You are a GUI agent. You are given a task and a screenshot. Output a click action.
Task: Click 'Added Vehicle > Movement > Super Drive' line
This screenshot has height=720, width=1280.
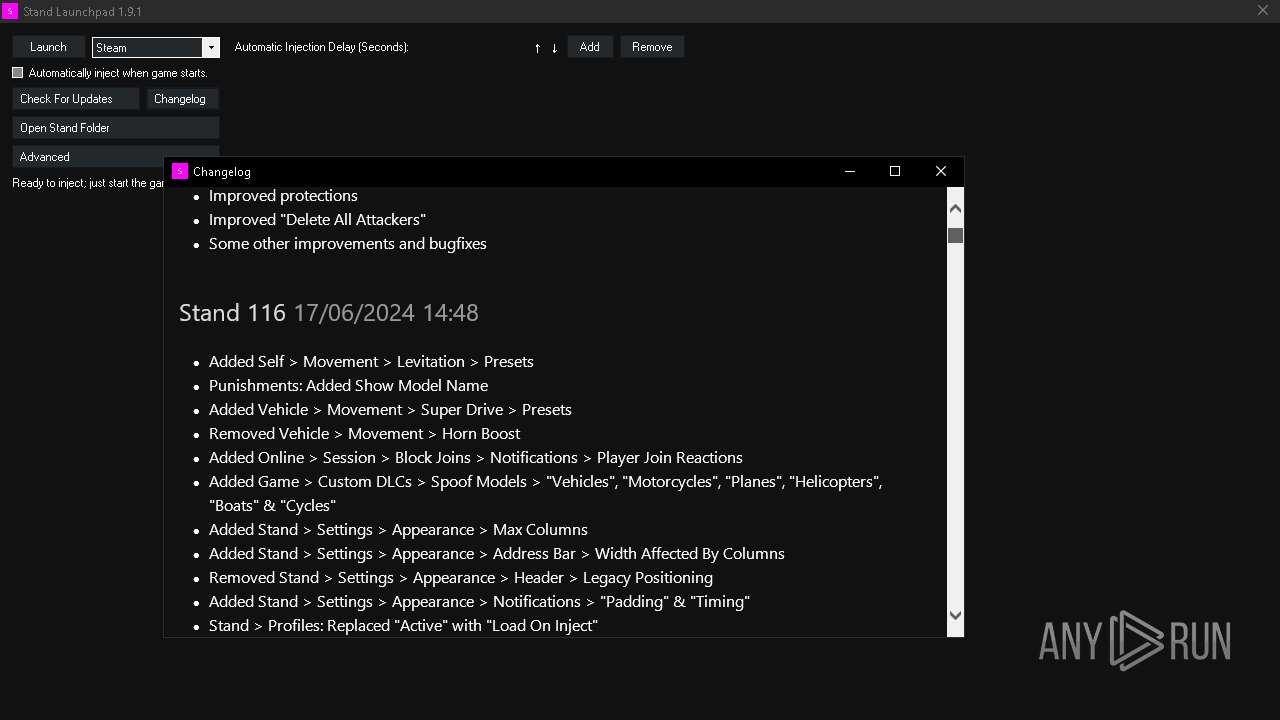click(x=390, y=410)
